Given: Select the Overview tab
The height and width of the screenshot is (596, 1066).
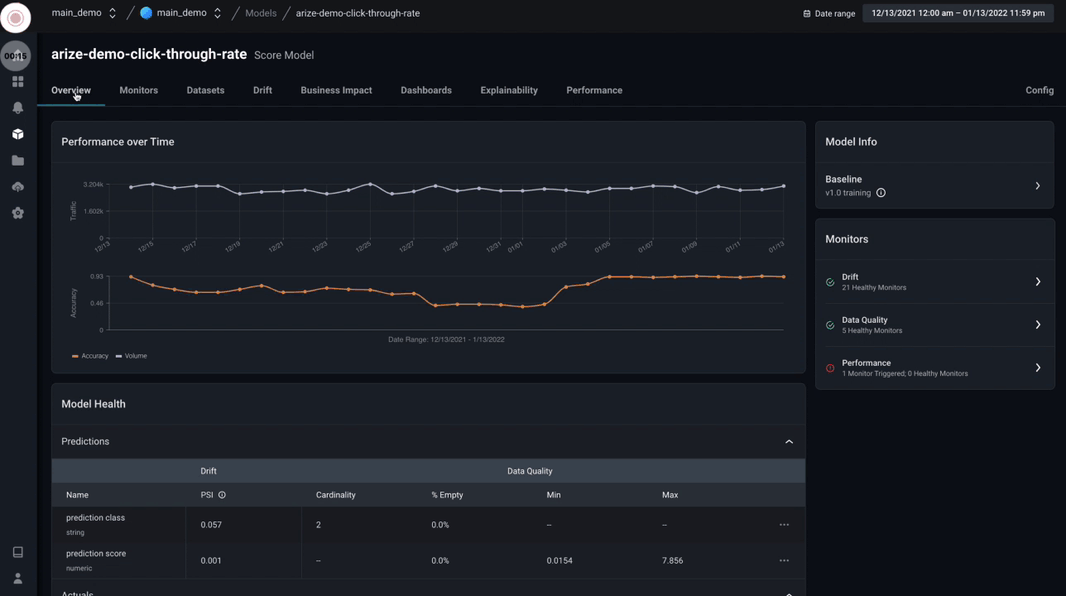Looking at the screenshot, I should pos(71,90).
